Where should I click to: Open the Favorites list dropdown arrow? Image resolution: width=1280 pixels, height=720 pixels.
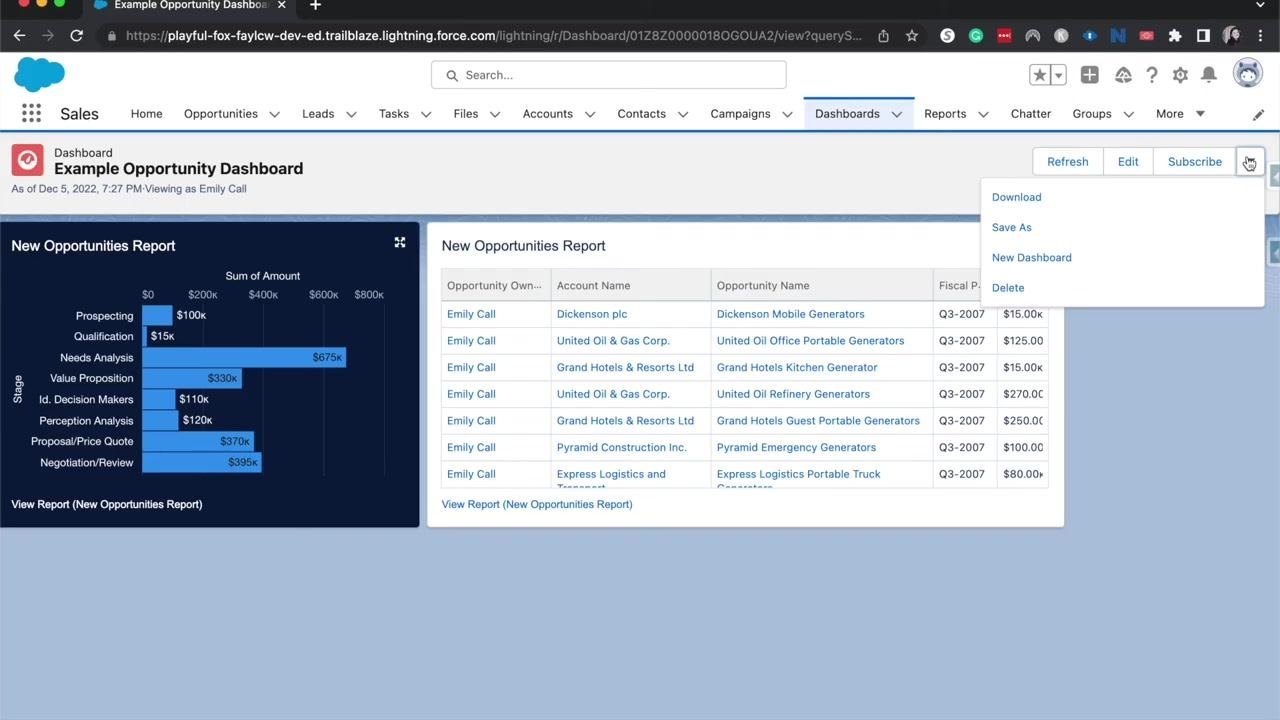pos(1058,75)
